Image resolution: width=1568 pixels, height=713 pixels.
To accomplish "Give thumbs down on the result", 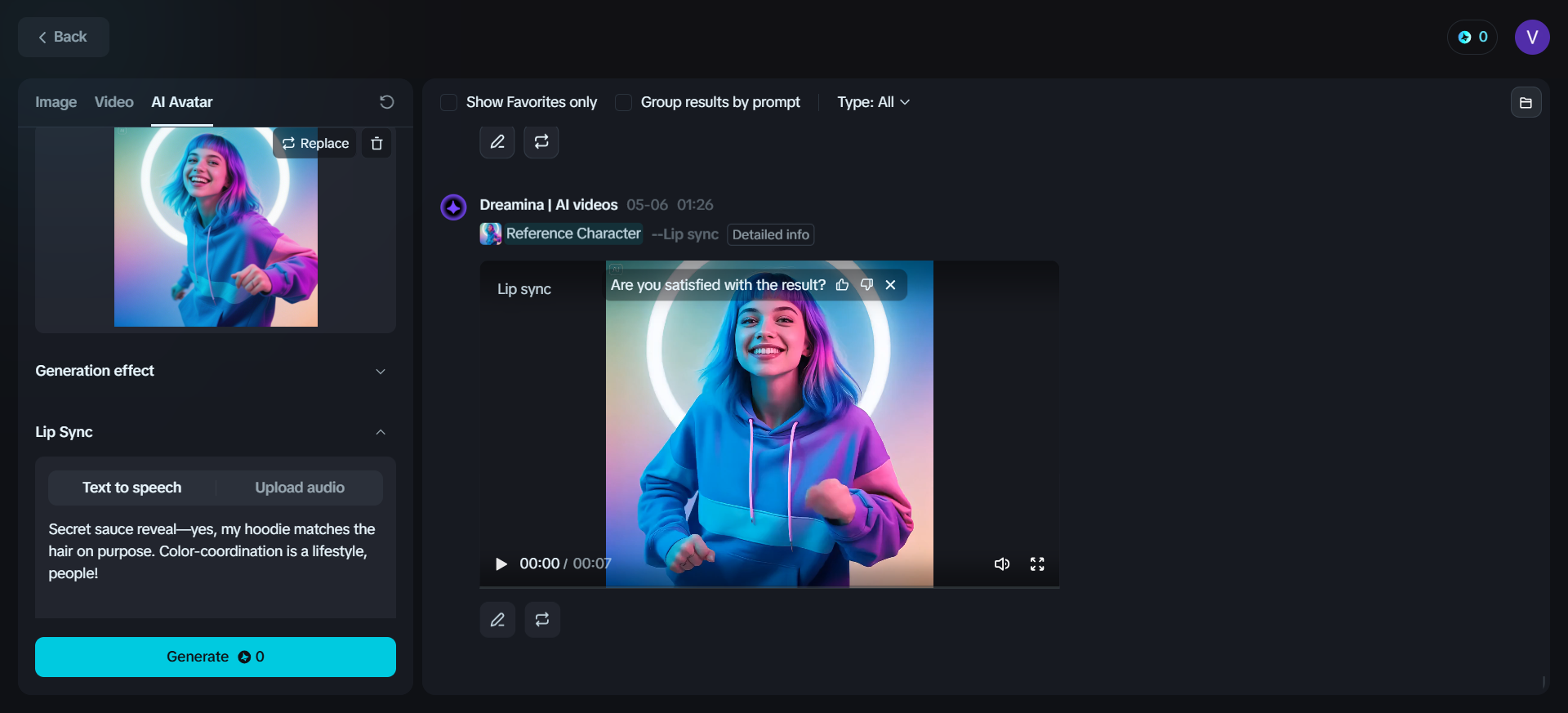I will 866,285.
